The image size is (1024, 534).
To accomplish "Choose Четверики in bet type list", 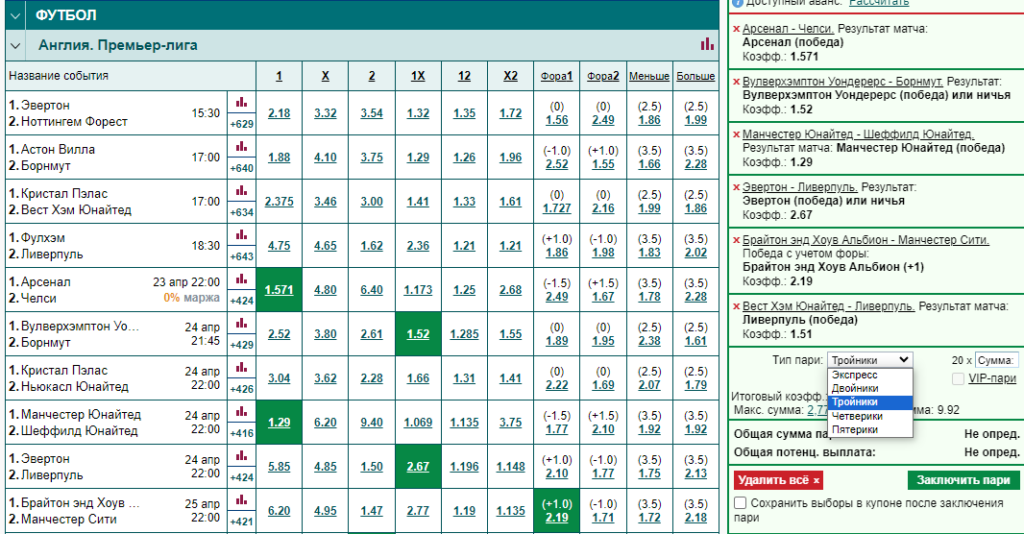I will pos(870,416).
